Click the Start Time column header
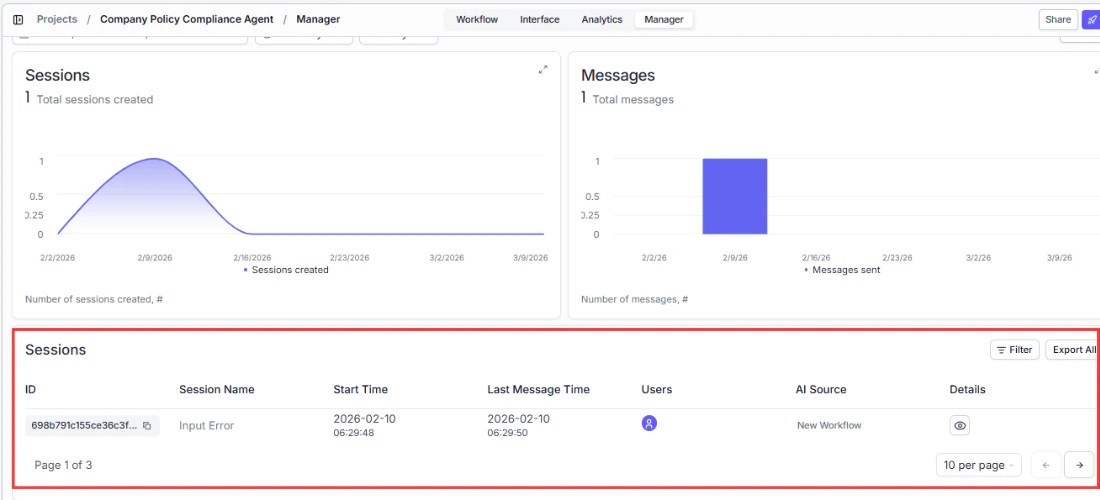 361,389
